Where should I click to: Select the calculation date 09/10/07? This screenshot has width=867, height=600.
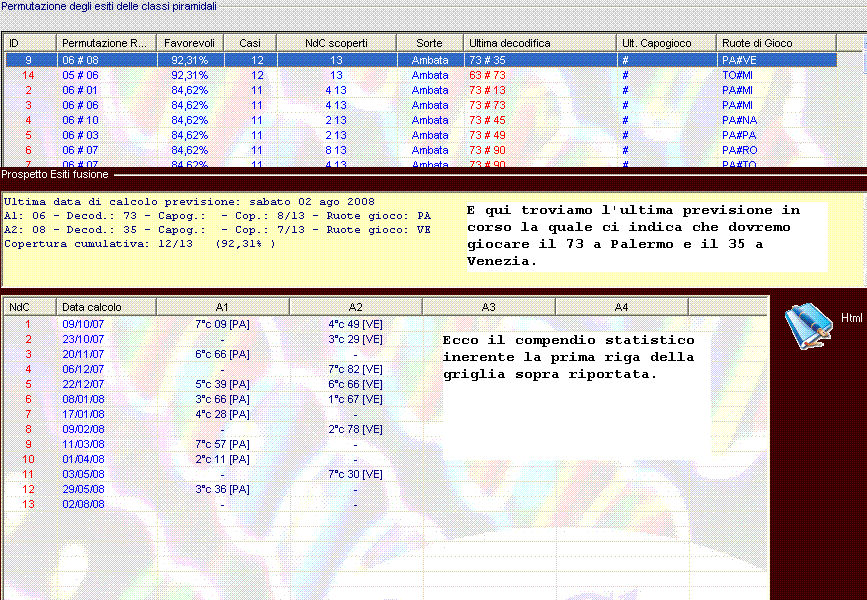click(x=83, y=325)
